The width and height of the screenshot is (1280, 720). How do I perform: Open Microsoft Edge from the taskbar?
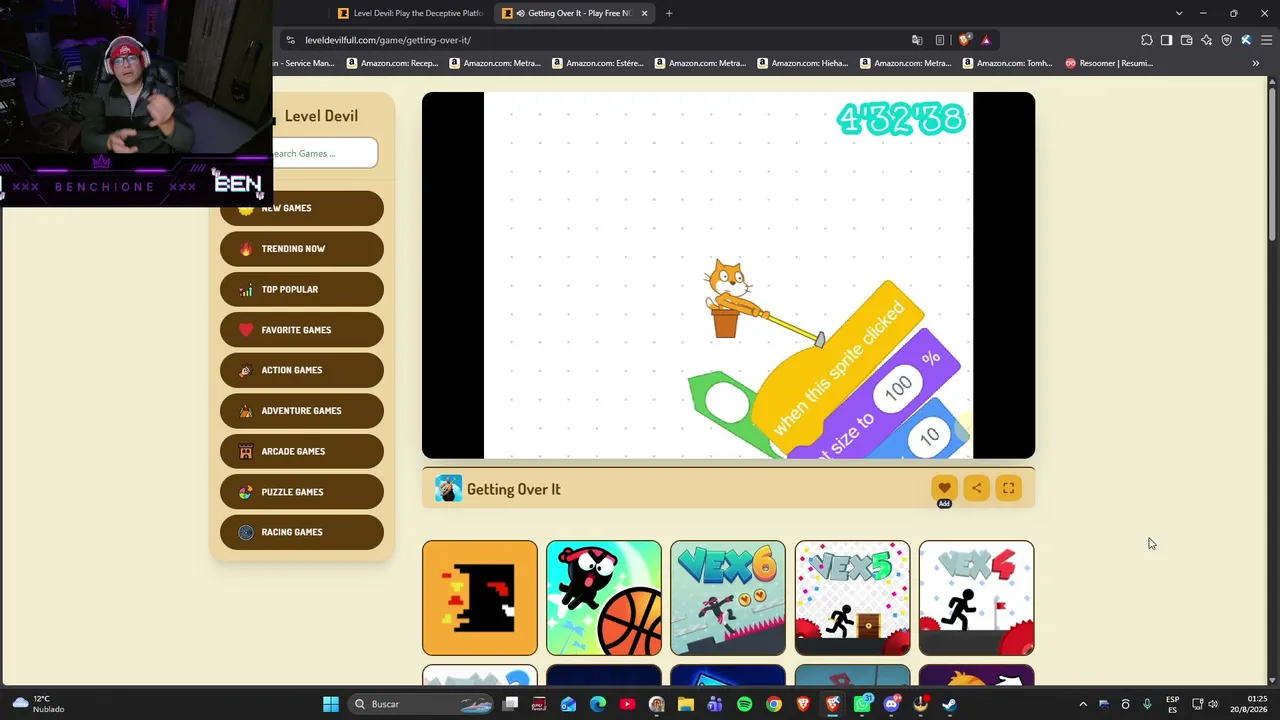coord(598,704)
